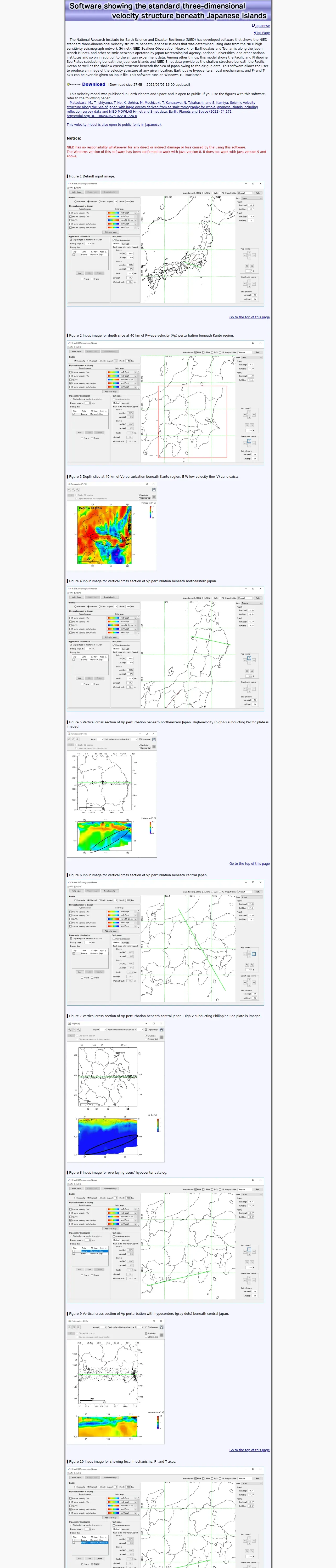Toggle Draw intersection checkbox in Figure 1
Viewport: 336px width, 1568px height.
(x=114, y=240)
